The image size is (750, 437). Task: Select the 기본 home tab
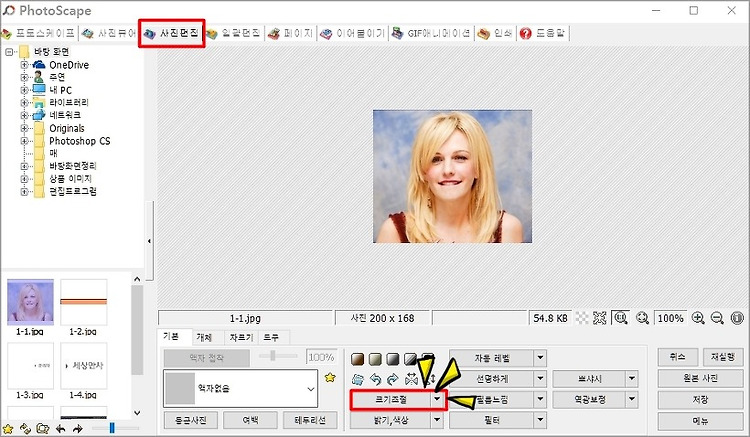(x=172, y=337)
